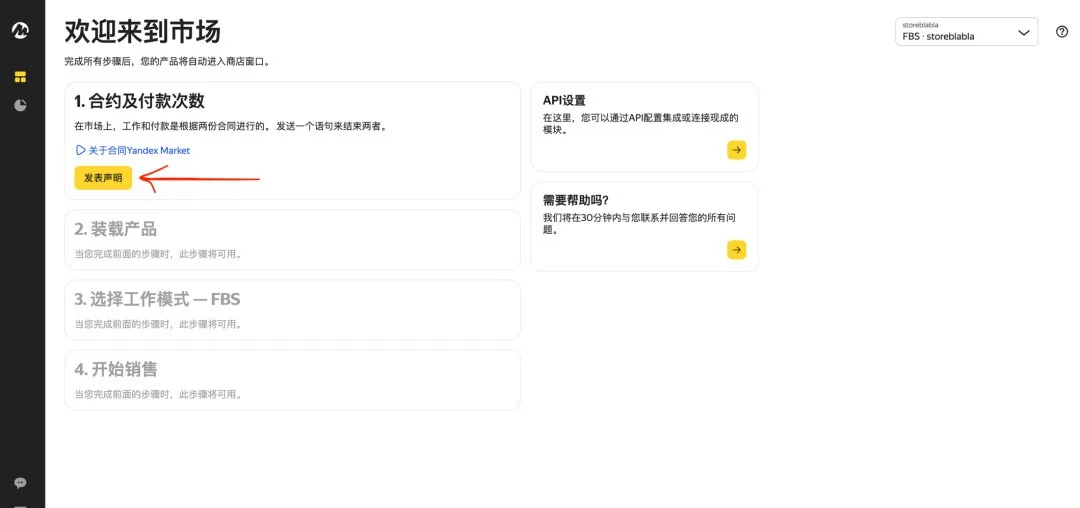Viewport: 1080px width, 508px height.
Task: Click the arrow button in API设置 card
Action: point(736,150)
